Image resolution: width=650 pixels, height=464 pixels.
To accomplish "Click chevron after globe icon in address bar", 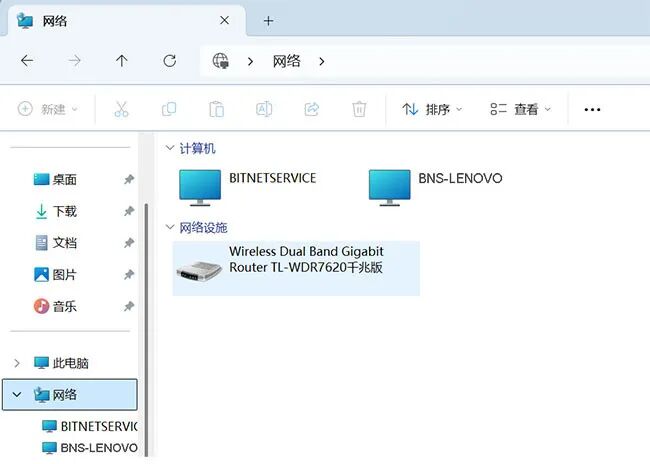I will 250,61.
